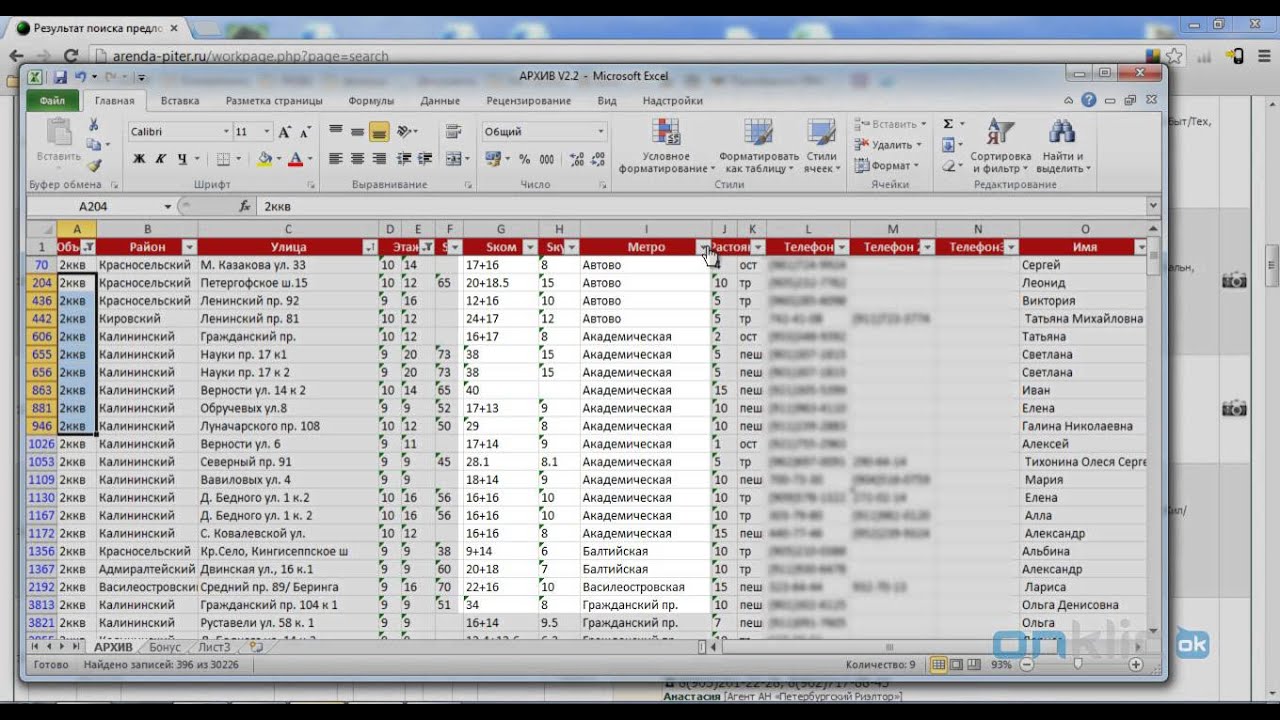The width and height of the screenshot is (1280, 720).
Task: Open the Телефон 2 column filter dropdown
Action: click(x=927, y=247)
